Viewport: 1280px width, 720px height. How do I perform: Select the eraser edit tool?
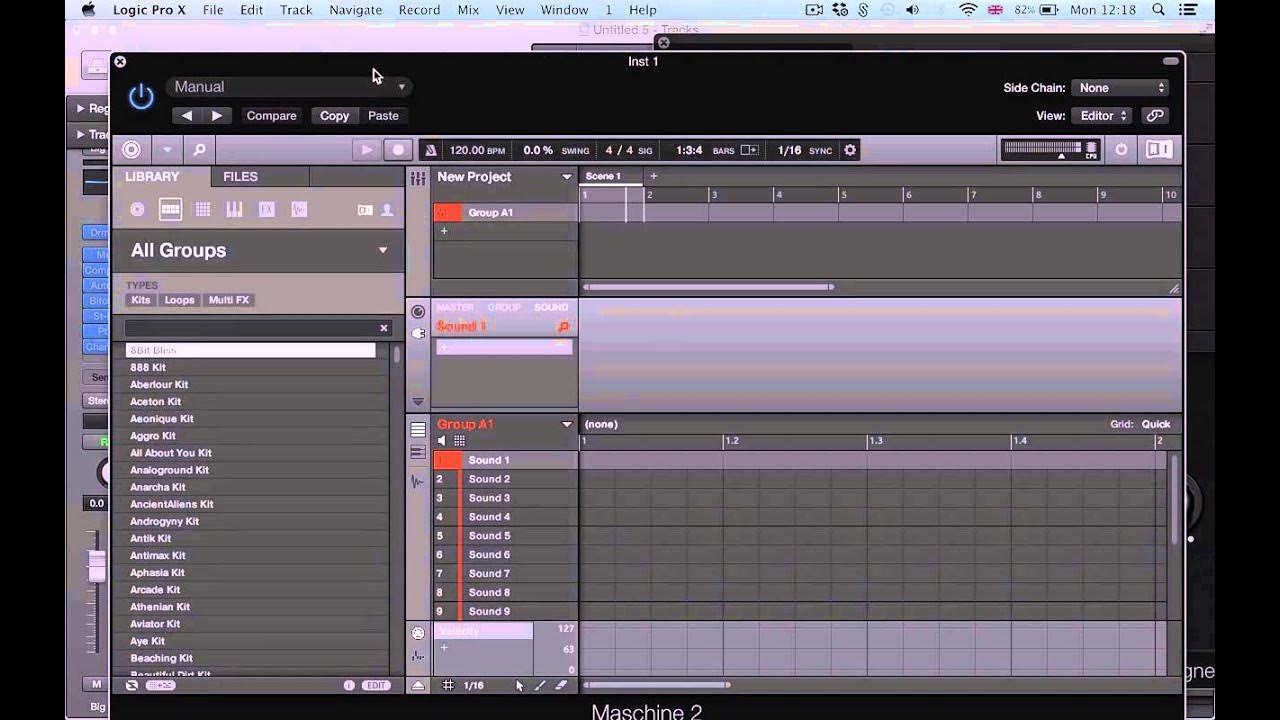pos(561,685)
